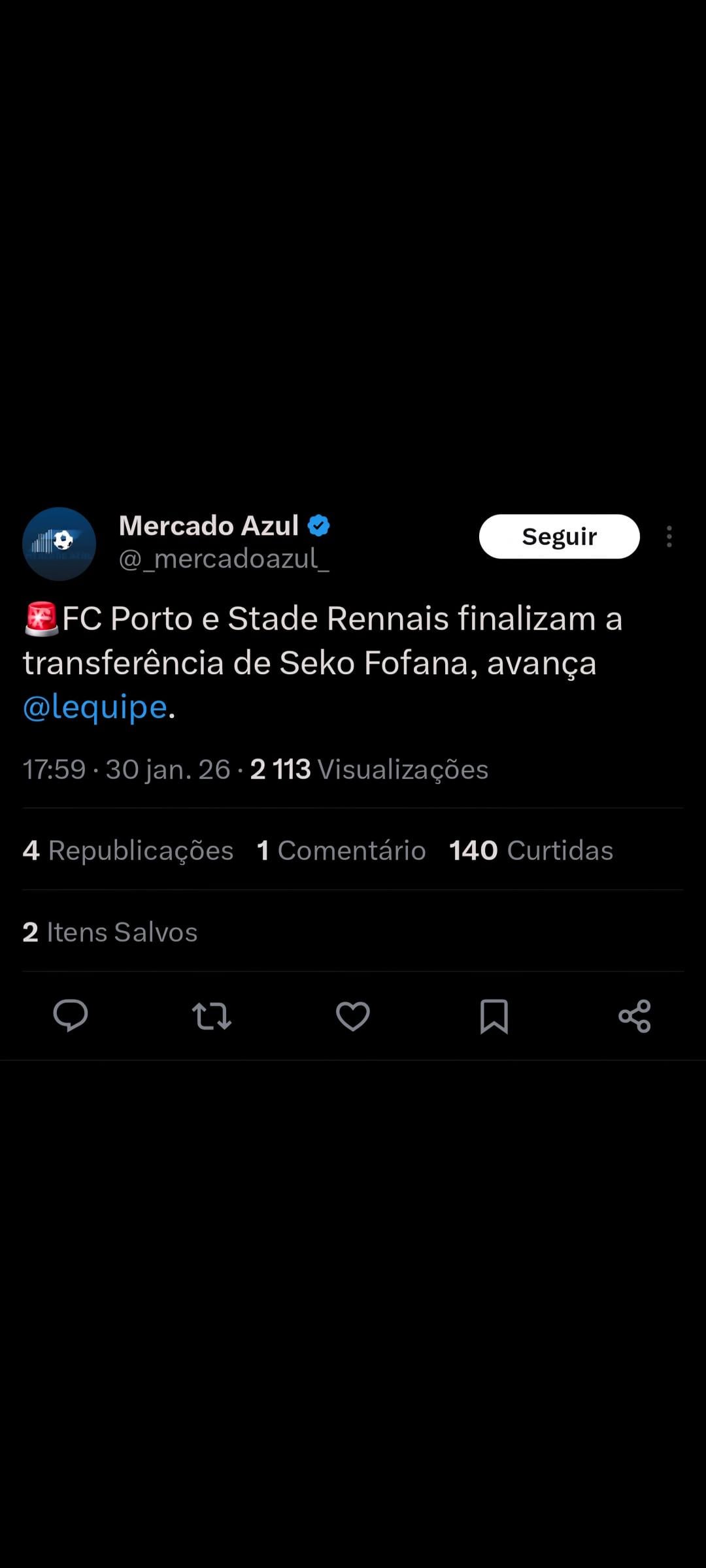The width and height of the screenshot is (706, 1568).
Task: Open the 2 Itens Salvos count
Action: pos(110,932)
